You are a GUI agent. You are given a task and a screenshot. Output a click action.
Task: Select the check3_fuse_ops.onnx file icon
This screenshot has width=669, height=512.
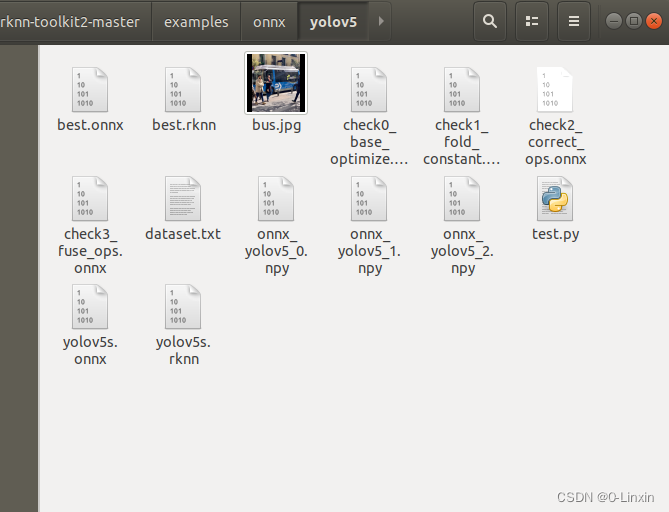click(x=90, y=198)
